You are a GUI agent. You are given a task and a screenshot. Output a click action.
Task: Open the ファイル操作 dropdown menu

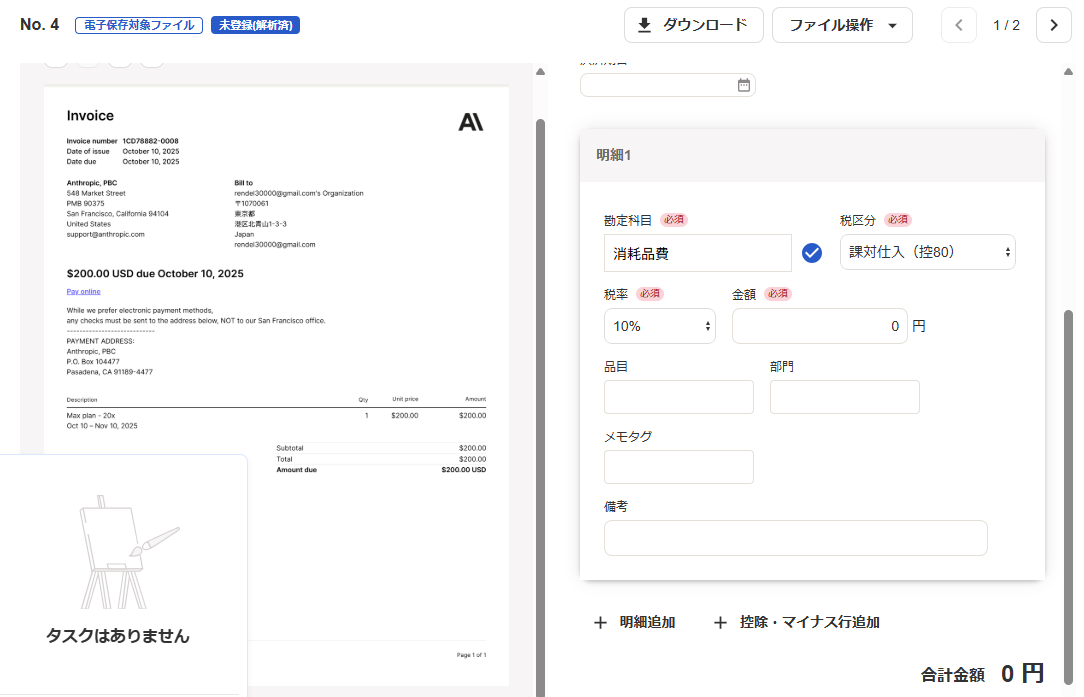(842, 26)
